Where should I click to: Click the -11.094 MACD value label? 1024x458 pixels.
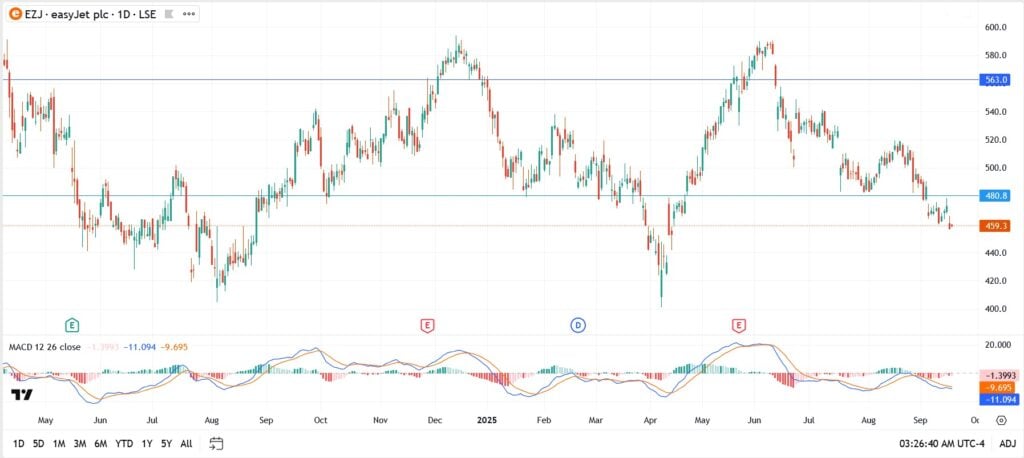[999, 399]
